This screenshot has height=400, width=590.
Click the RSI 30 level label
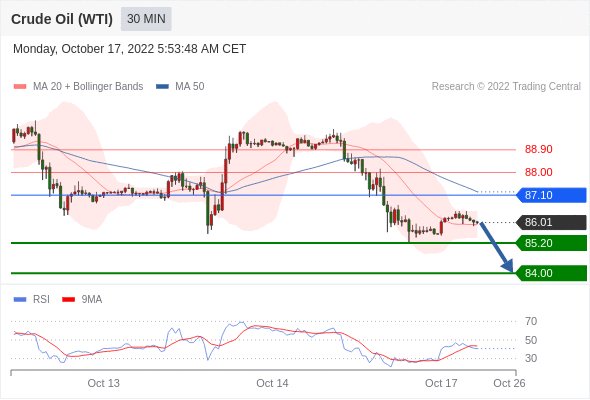pyautogui.click(x=531, y=358)
